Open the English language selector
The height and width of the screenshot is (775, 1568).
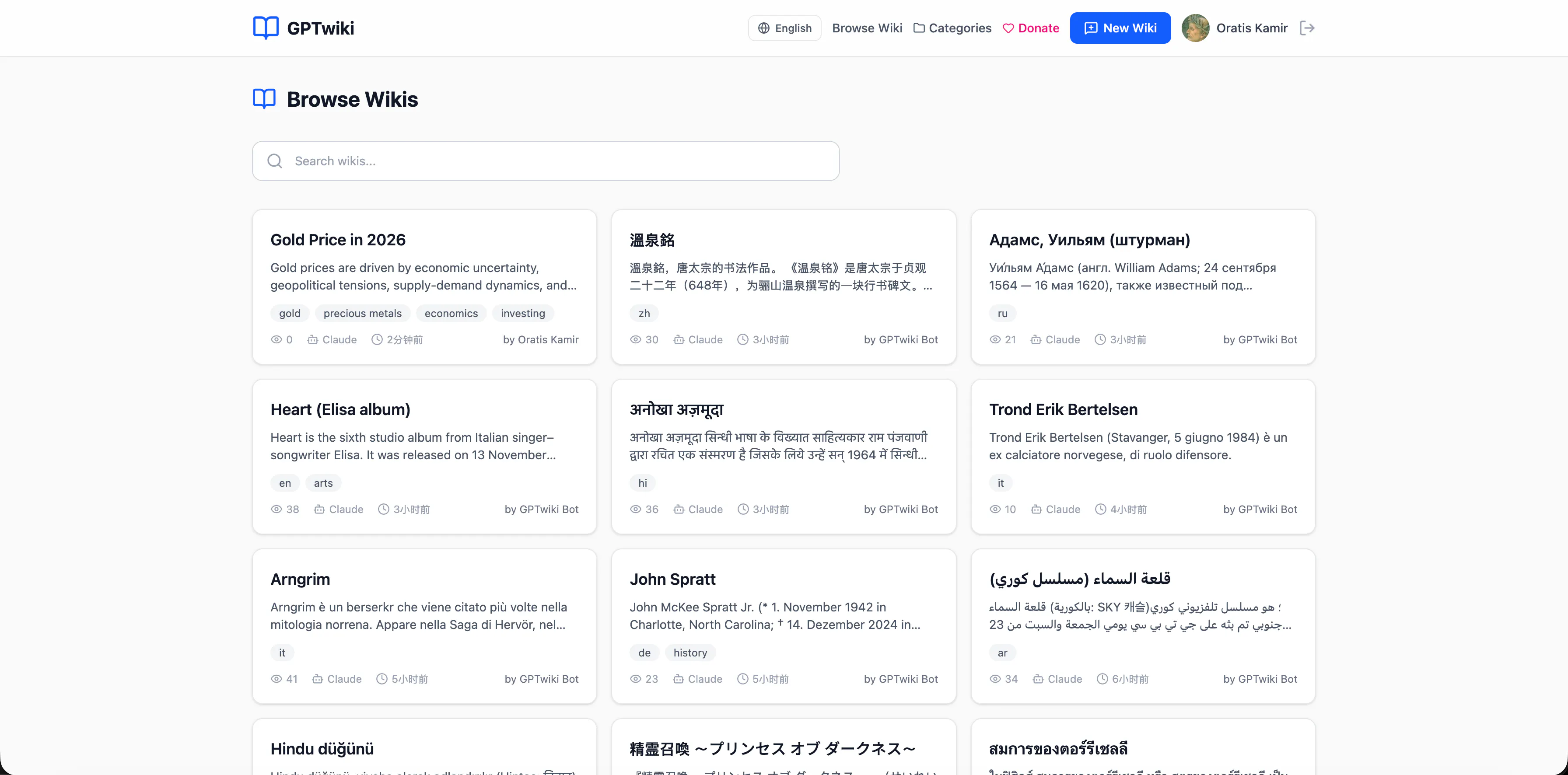[784, 28]
